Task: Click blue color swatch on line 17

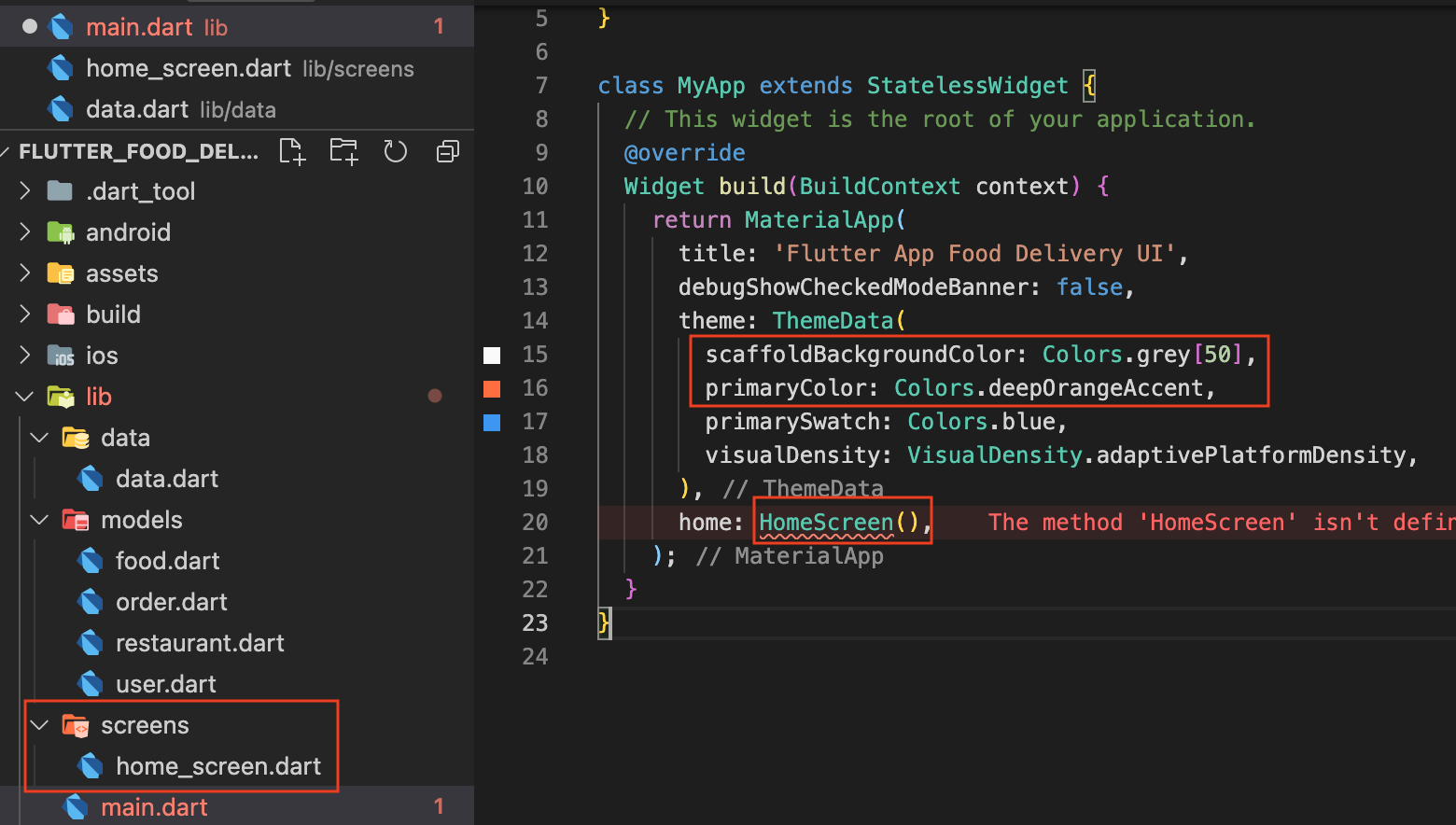Action: point(492,422)
